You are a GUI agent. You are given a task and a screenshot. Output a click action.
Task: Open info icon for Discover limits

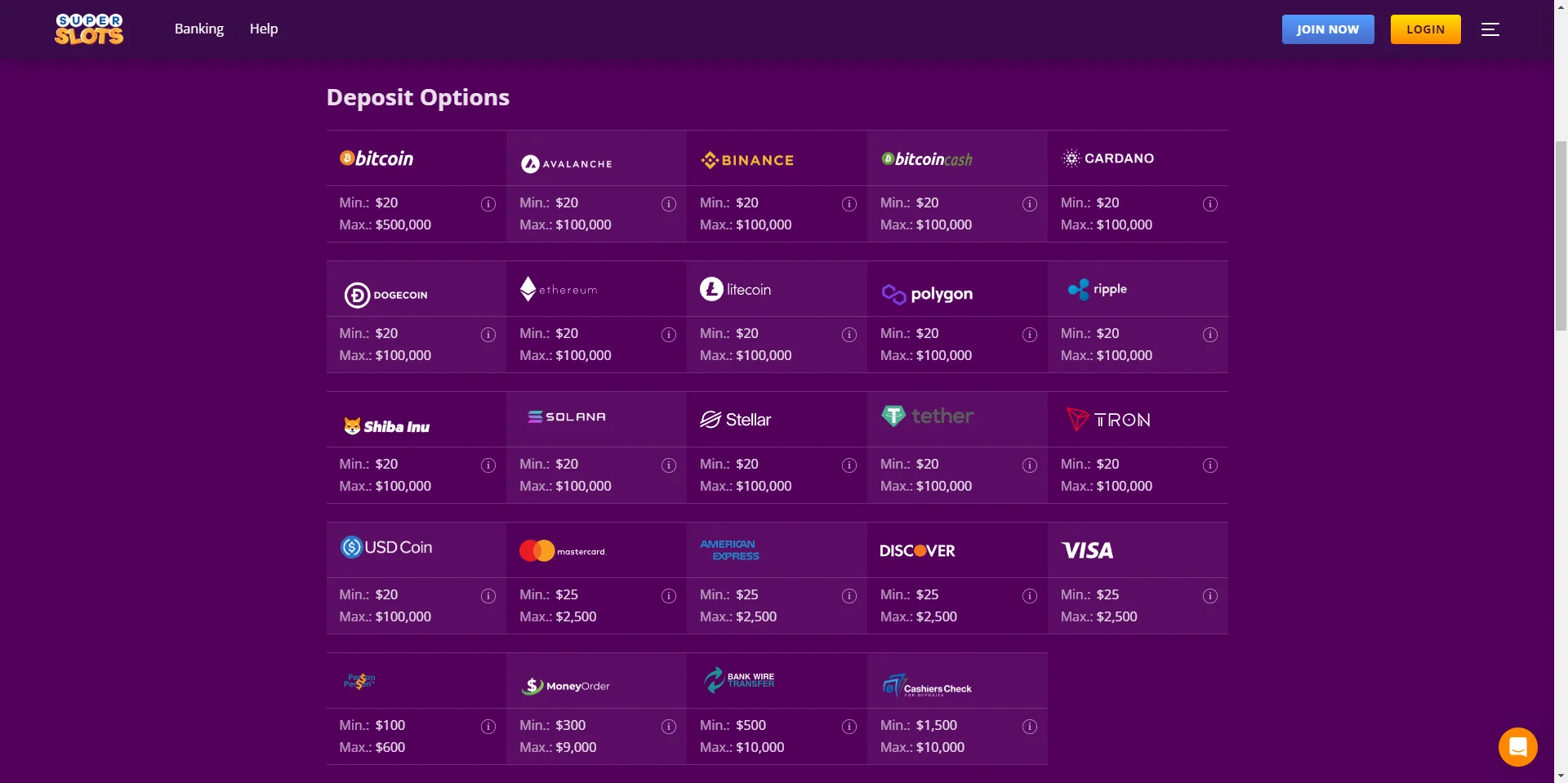pos(1030,596)
